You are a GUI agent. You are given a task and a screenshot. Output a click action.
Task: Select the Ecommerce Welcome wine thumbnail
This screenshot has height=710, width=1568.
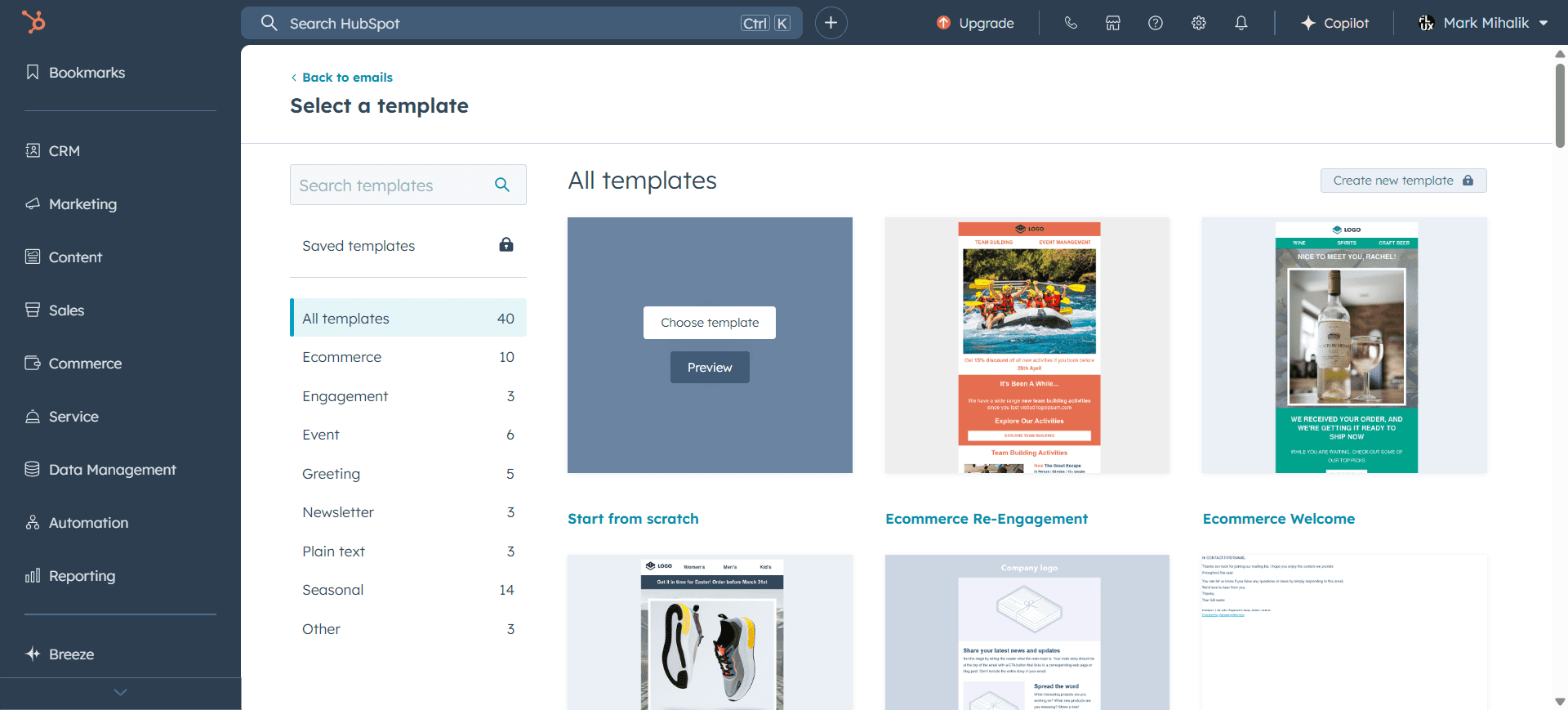coord(1344,345)
